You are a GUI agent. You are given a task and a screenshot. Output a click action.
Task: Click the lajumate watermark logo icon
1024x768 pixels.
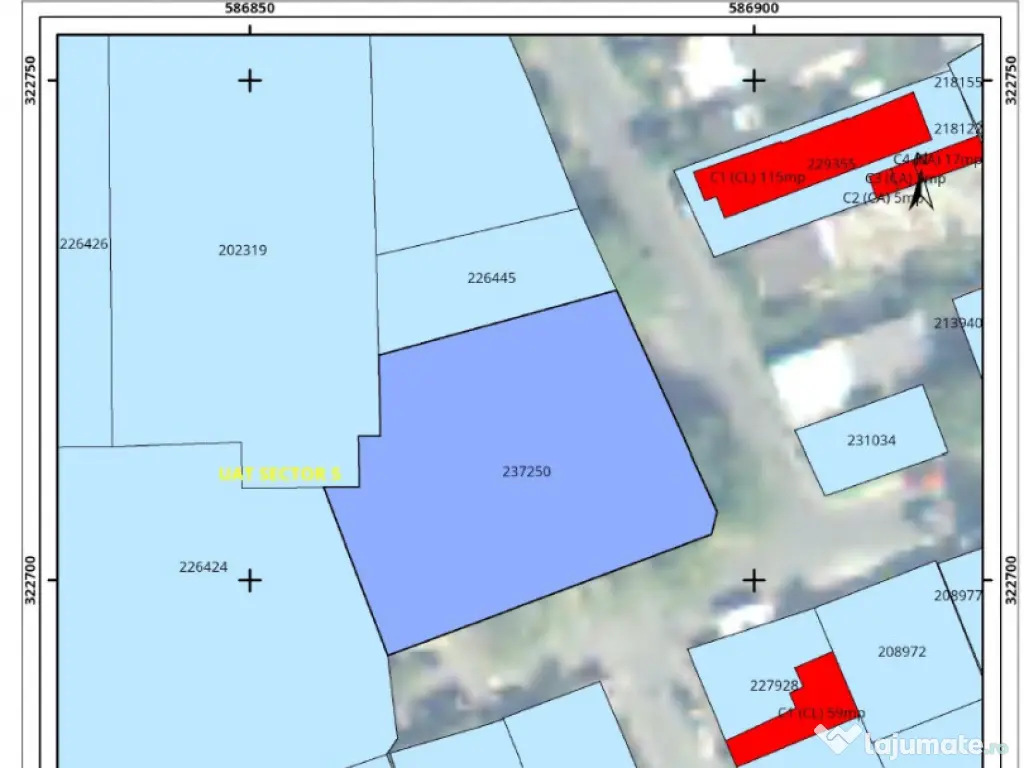click(x=836, y=742)
